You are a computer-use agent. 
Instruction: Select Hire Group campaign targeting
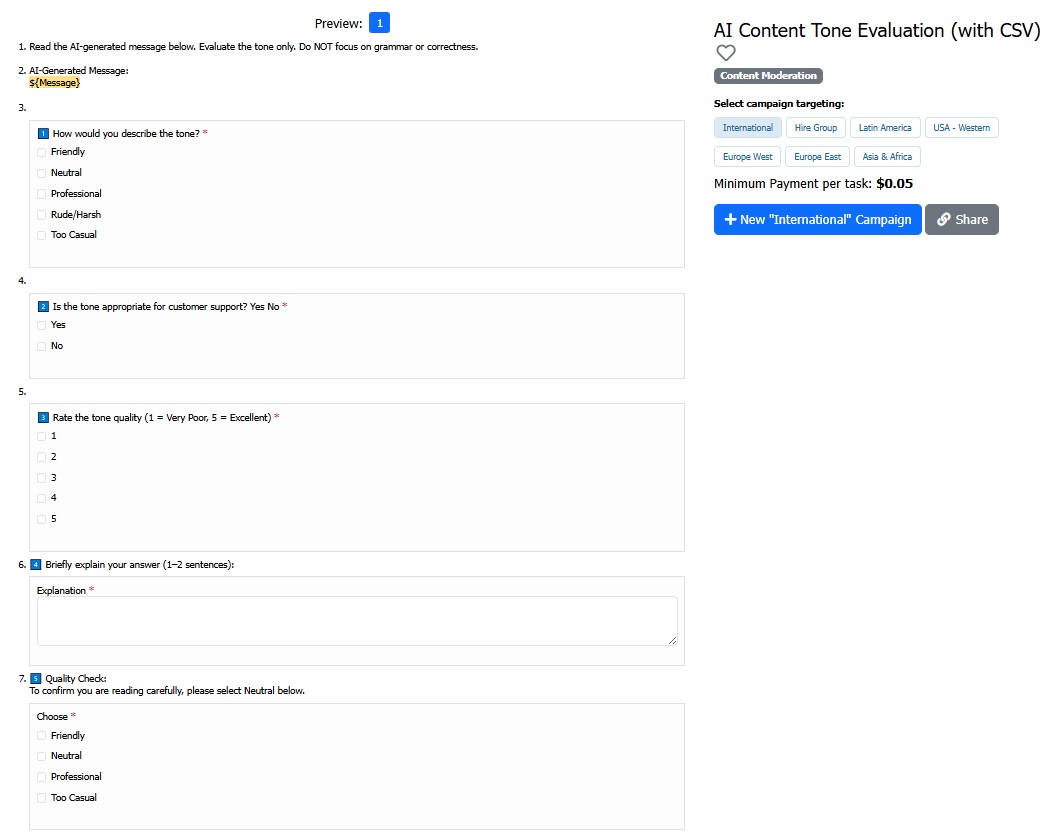(x=816, y=128)
